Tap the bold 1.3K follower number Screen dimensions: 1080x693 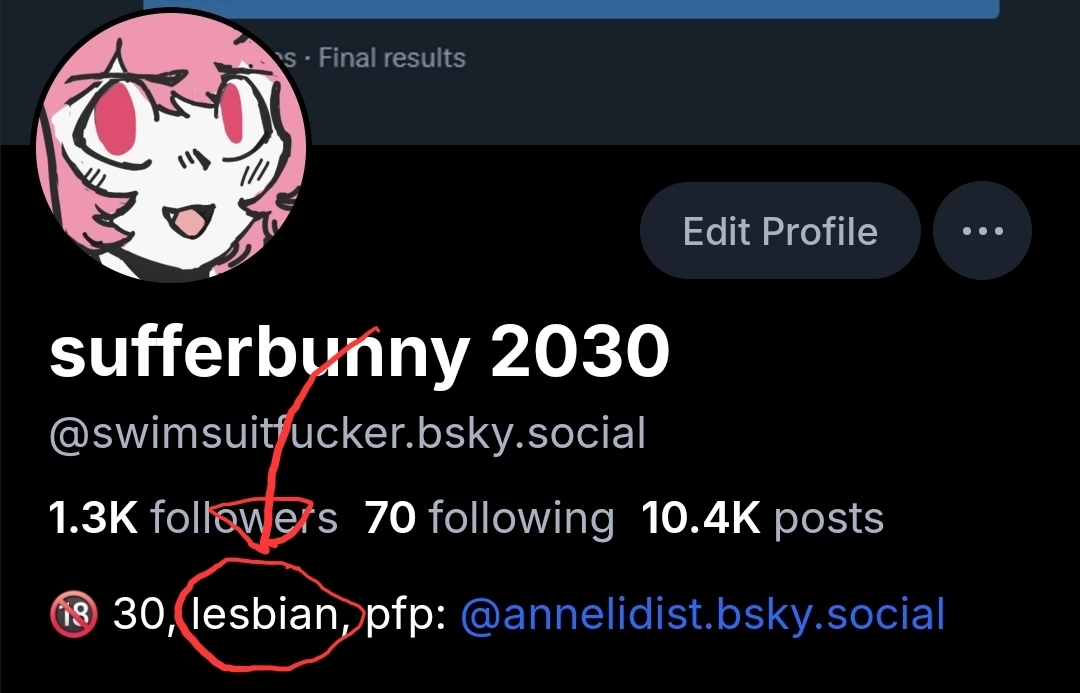94,517
